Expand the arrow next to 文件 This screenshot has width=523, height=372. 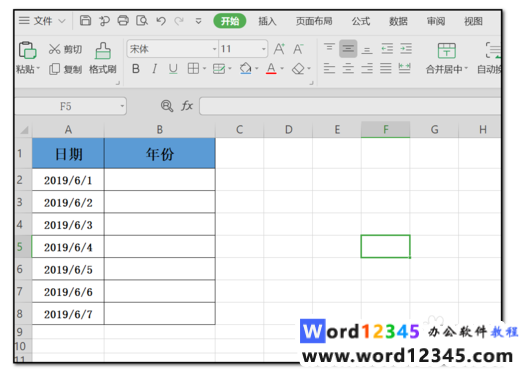pos(62,21)
